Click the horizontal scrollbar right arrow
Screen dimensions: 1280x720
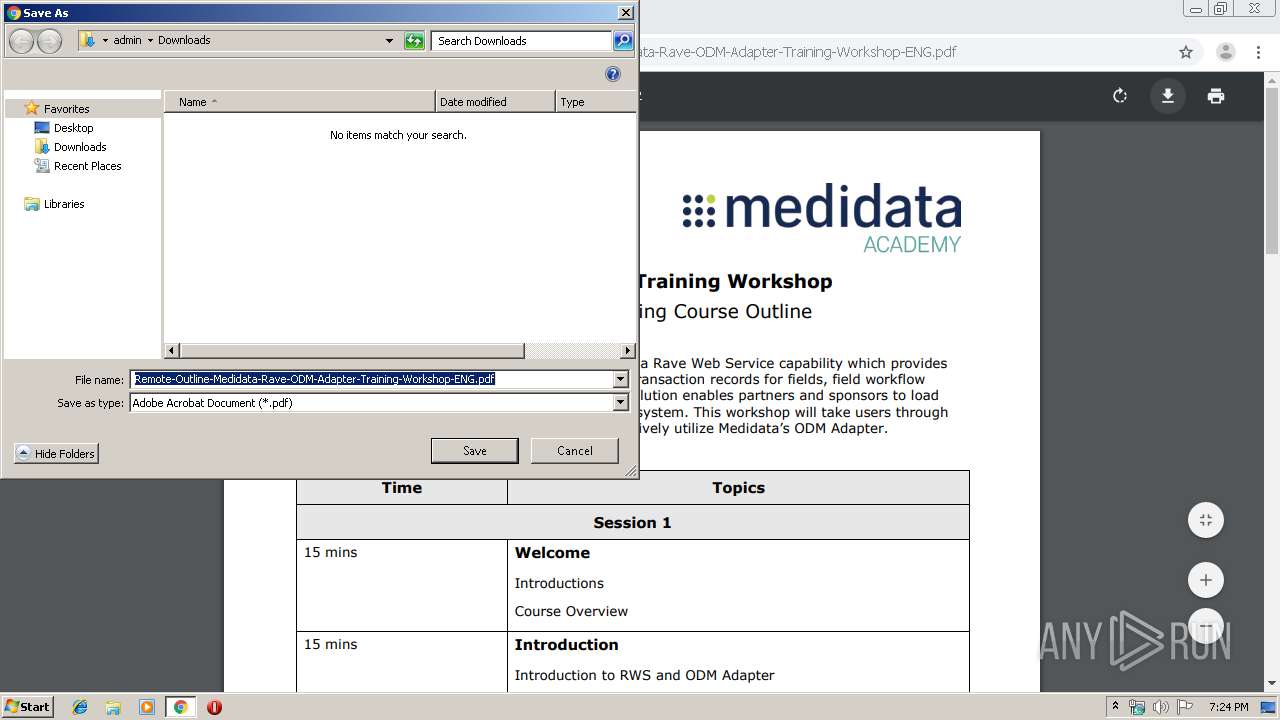pyautogui.click(x=628, y=351)
